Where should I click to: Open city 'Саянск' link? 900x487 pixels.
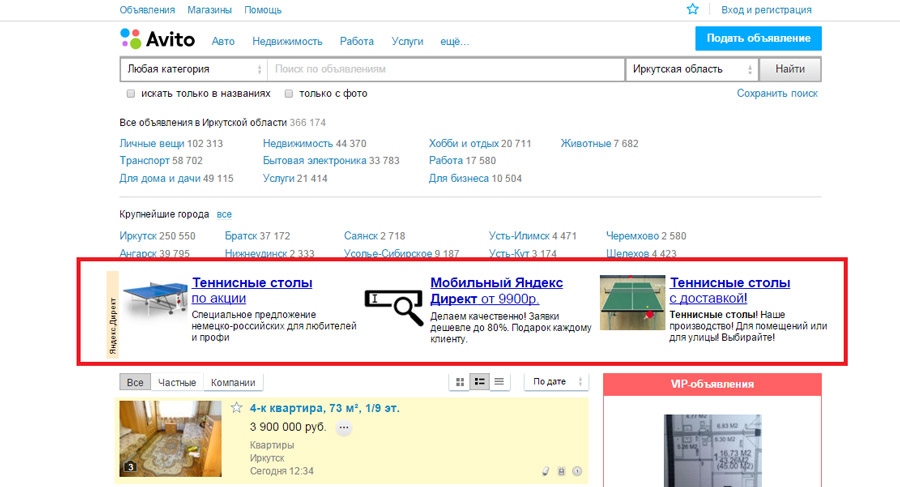click(x=361, y=236)
